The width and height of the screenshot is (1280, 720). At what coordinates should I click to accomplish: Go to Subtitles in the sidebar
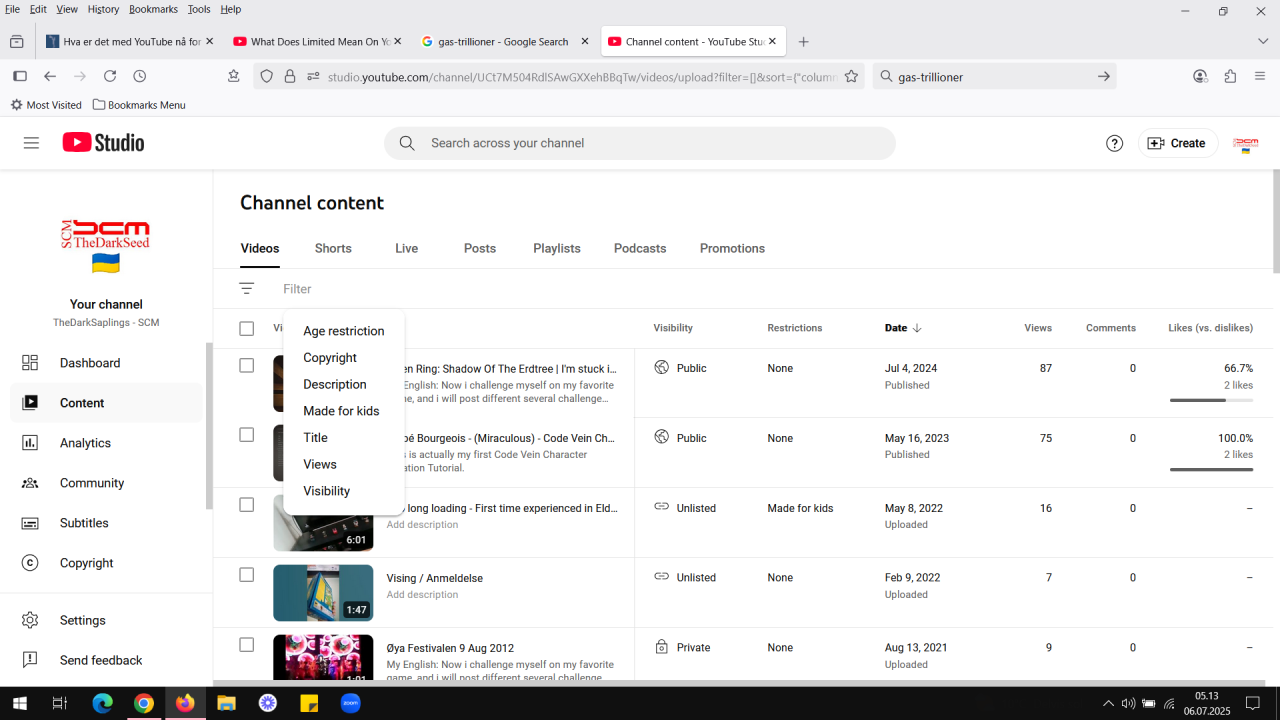coord(84,523)
